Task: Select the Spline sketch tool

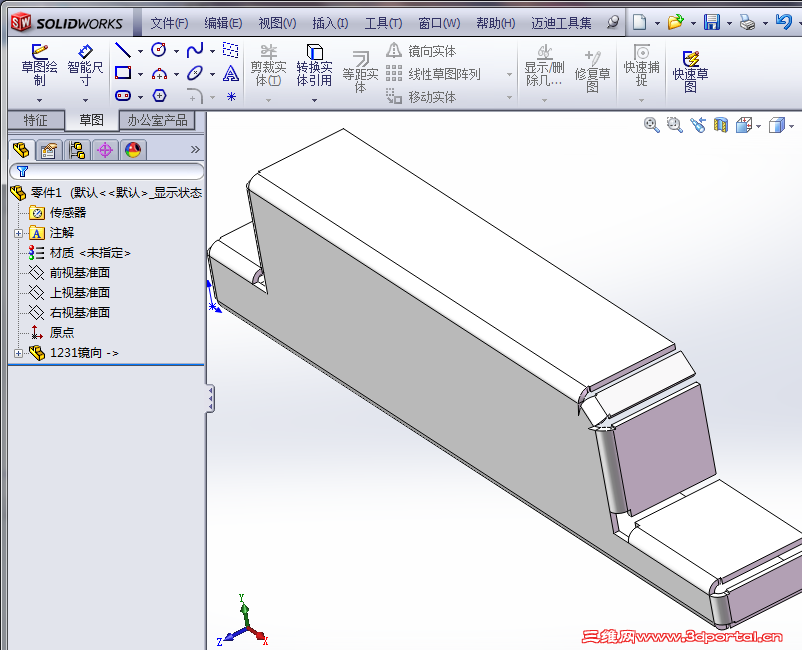Action: pyautogui.click(x=195, y=50)
